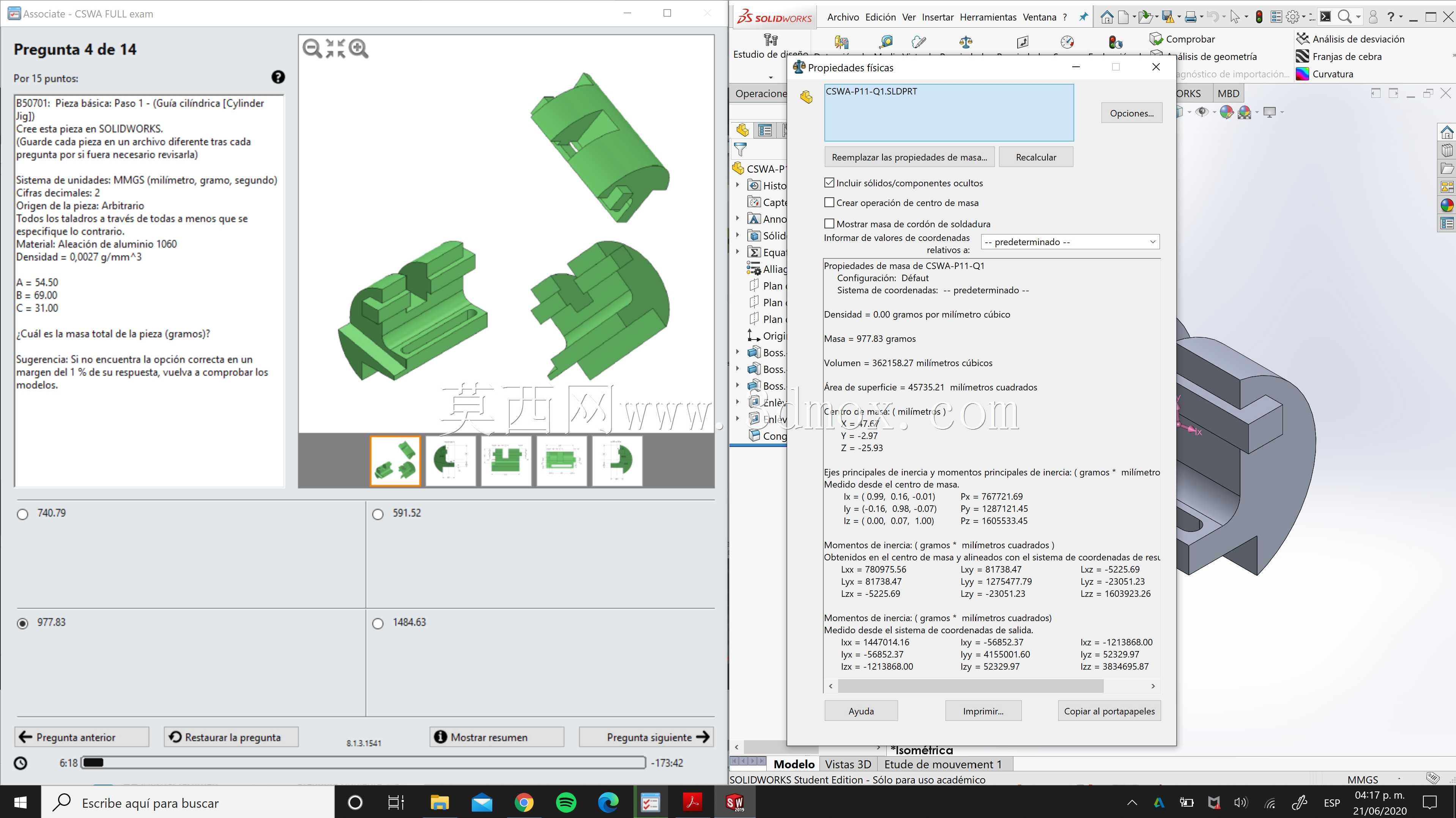Open Herramientas menu in SOLIDWORKS
Image resolution: width=1456 pixels, height=818 pixels.
coord(988,17)
